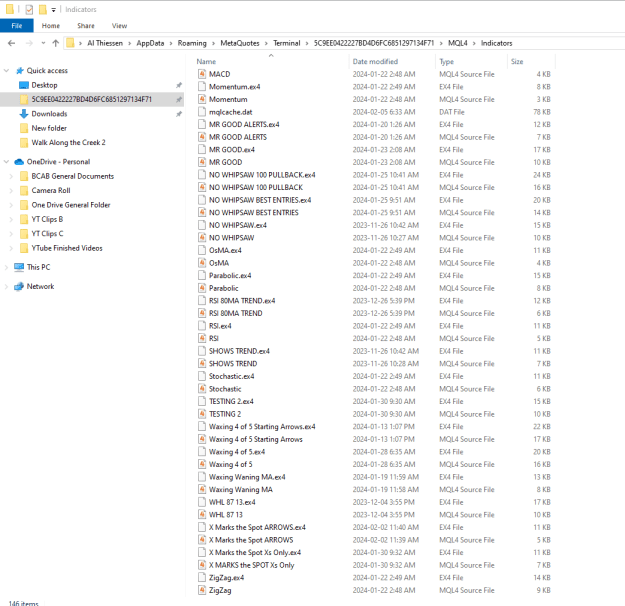
Task: Click Properties icon in quick access toolbar
Action: click(x=29, y=9)
